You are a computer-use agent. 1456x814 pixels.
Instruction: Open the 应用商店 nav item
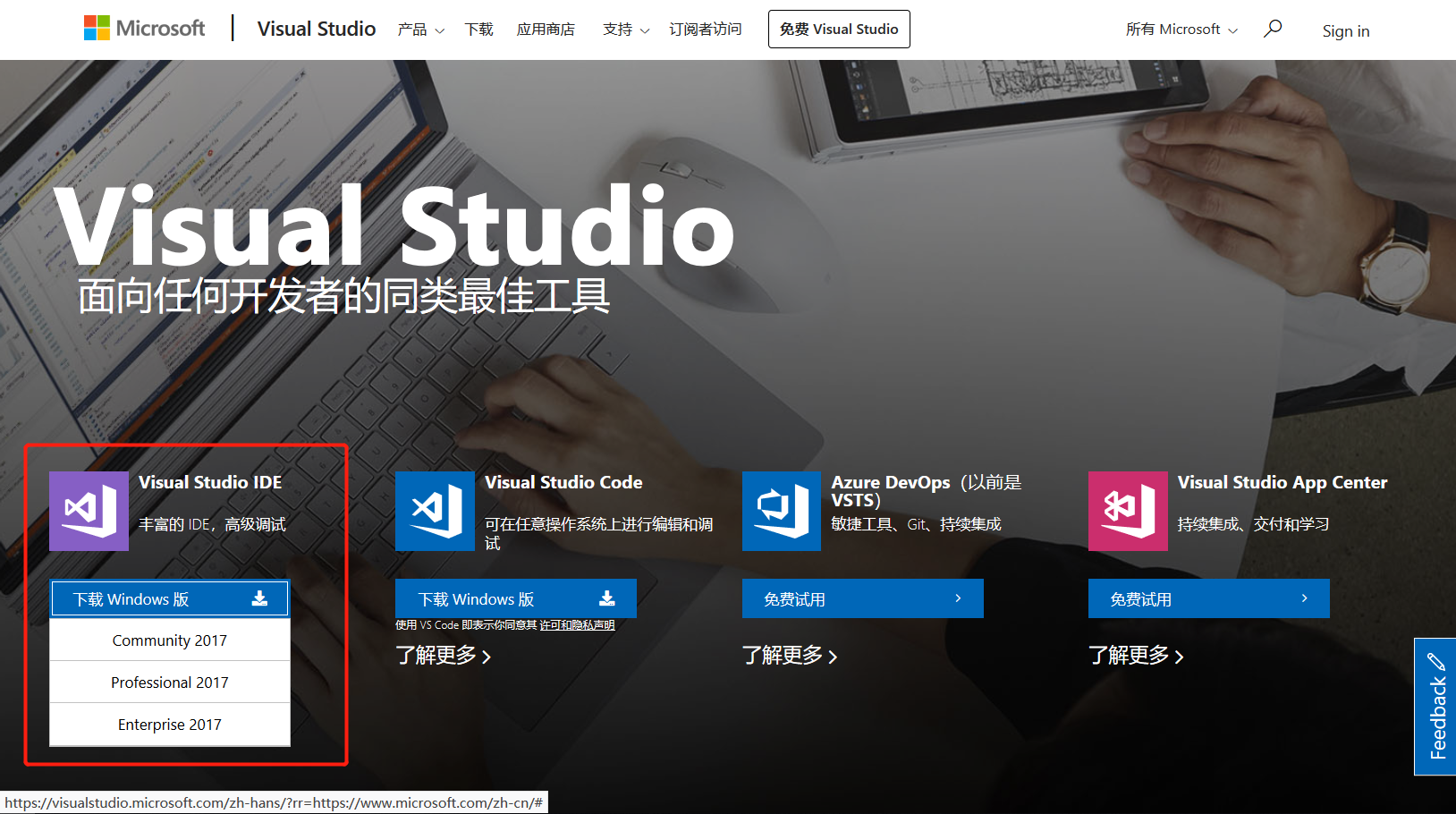click(546, 30)
